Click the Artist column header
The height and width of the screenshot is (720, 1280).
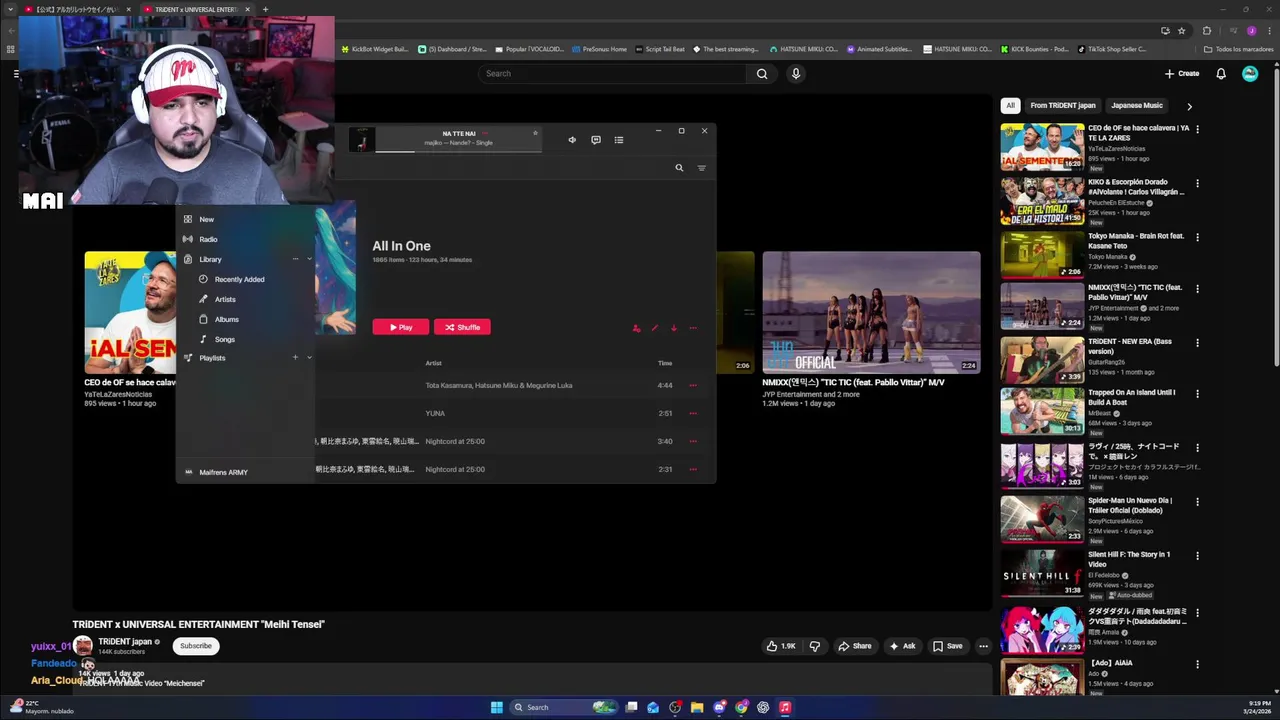433,363
